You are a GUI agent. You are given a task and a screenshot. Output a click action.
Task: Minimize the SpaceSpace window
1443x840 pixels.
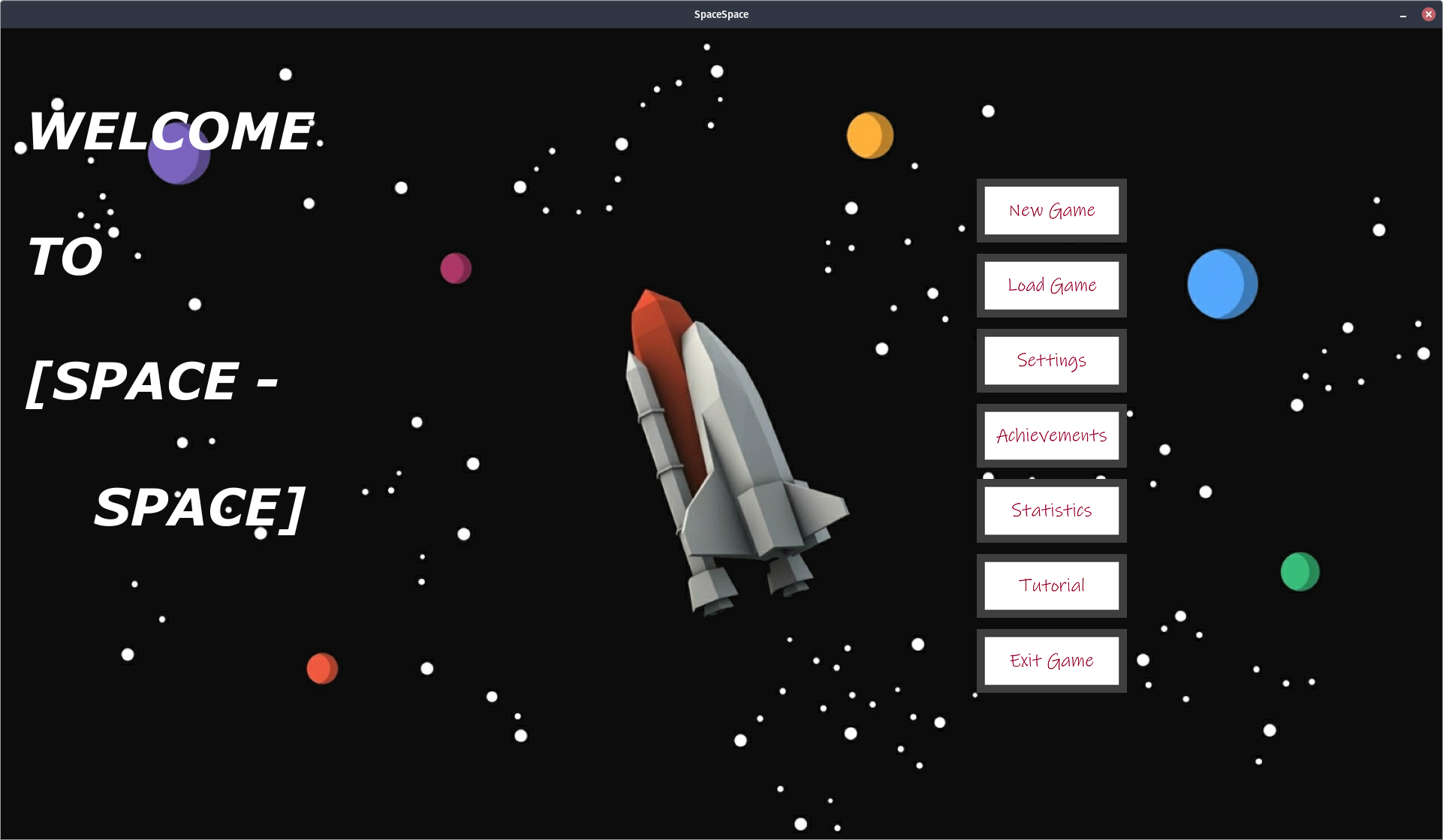tap(1402, 14)
